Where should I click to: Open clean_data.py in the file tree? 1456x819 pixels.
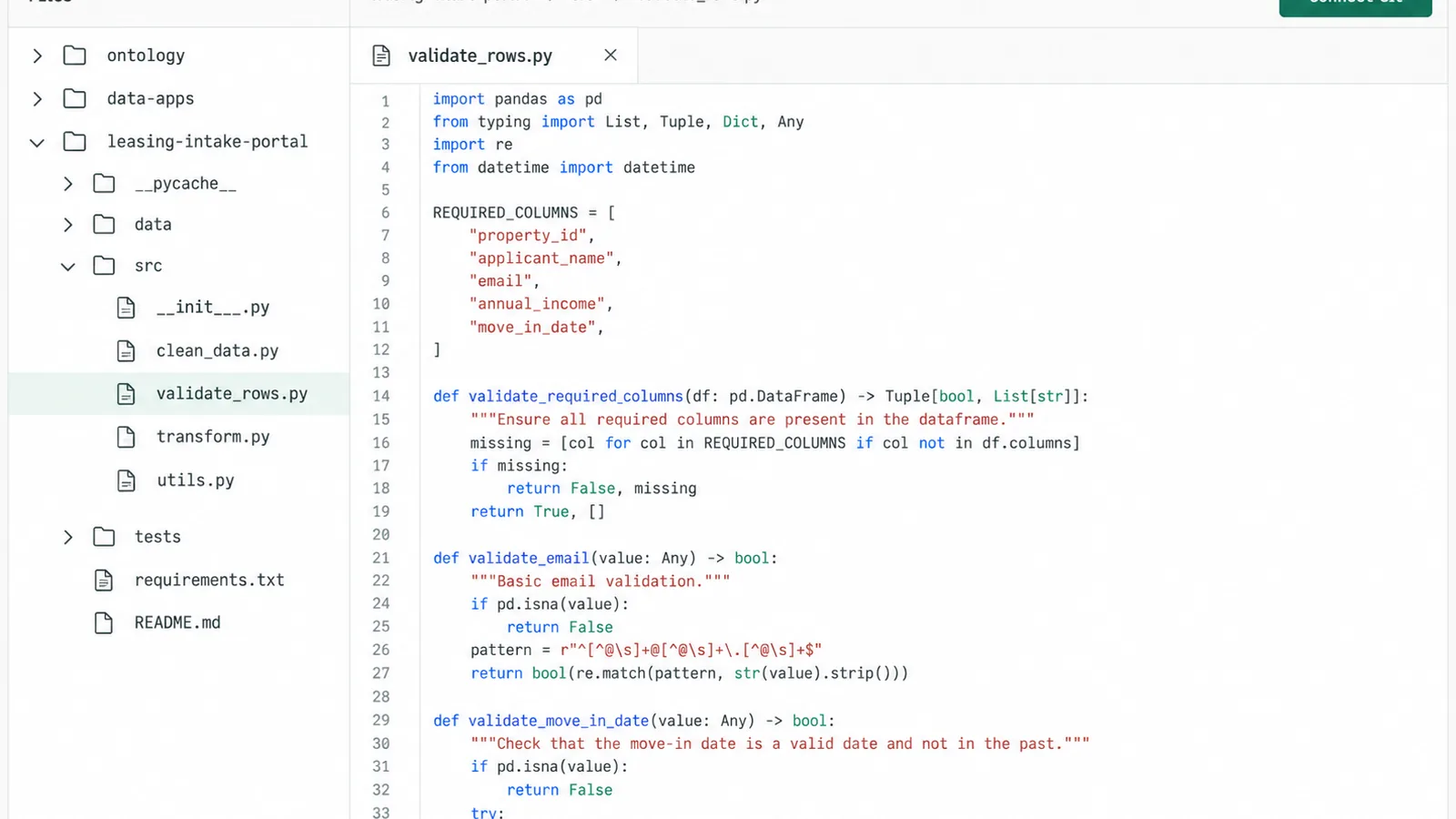click(217, 351)
